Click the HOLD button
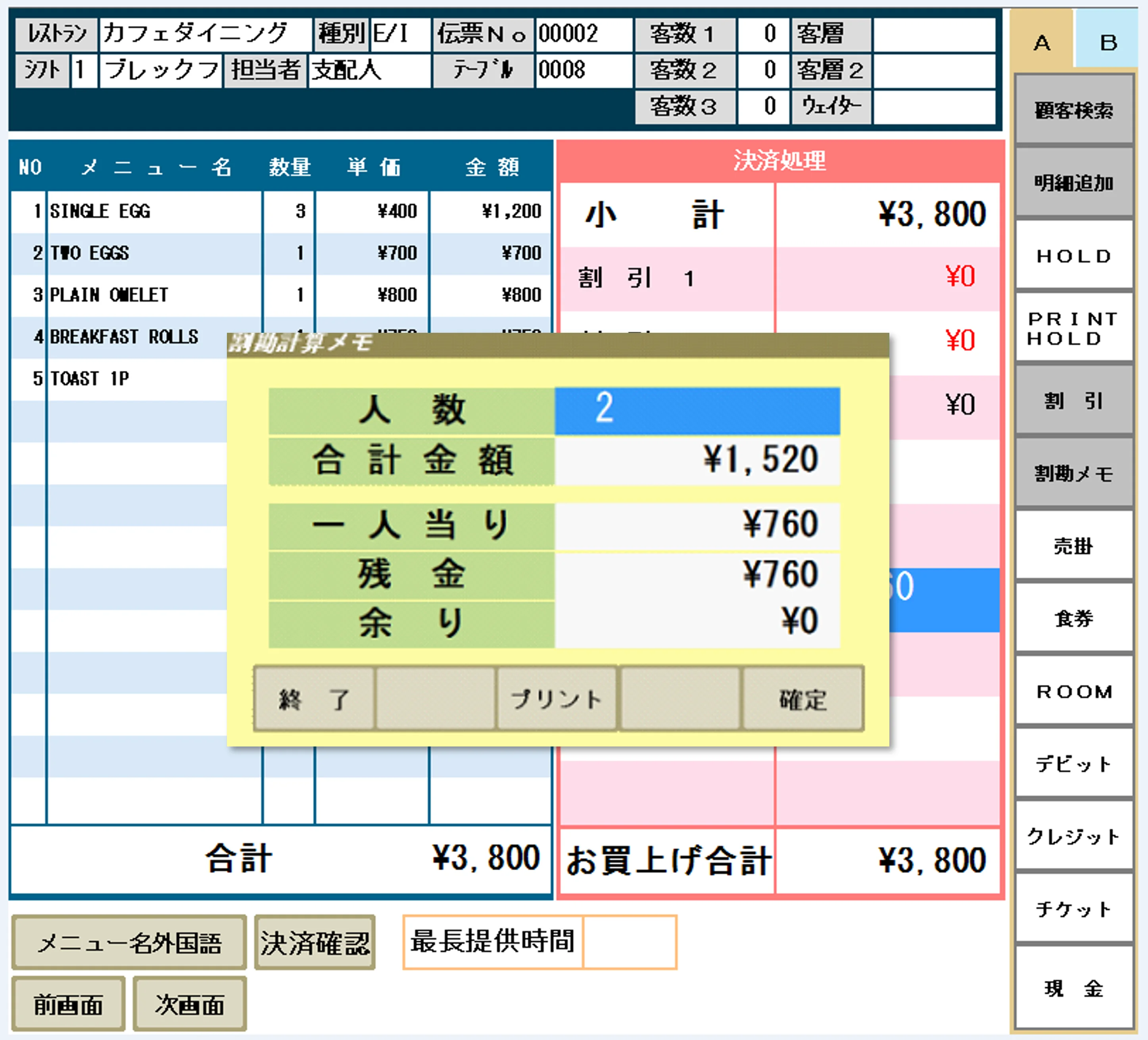 [1073, 255]
